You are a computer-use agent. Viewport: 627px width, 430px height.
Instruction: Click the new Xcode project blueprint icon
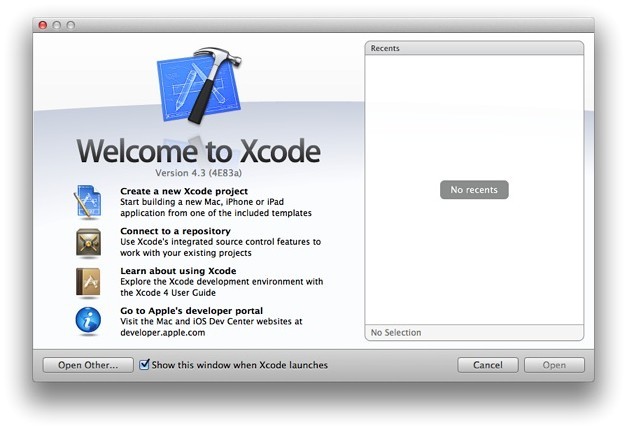tap(88, 202)
